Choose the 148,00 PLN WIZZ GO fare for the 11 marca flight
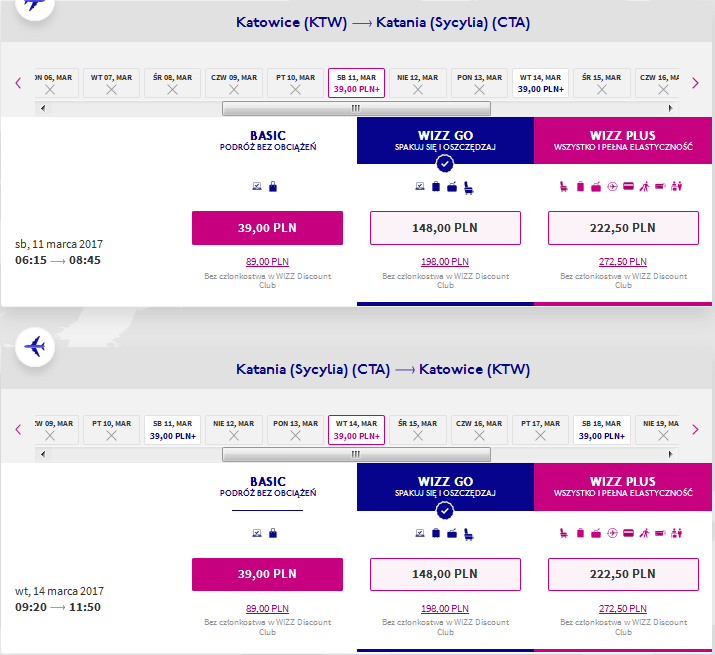This screenshot has height=655, width=715. pyautogui.click(x=445, y=228)
